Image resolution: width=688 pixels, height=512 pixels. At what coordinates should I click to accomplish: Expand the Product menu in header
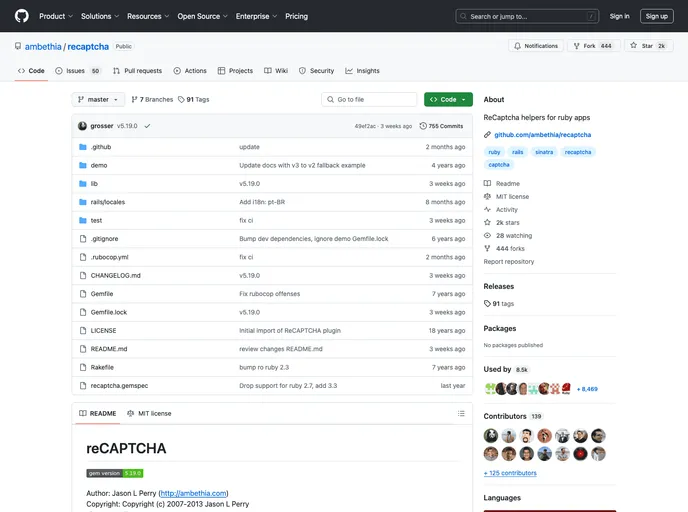[x=56, y=16]
